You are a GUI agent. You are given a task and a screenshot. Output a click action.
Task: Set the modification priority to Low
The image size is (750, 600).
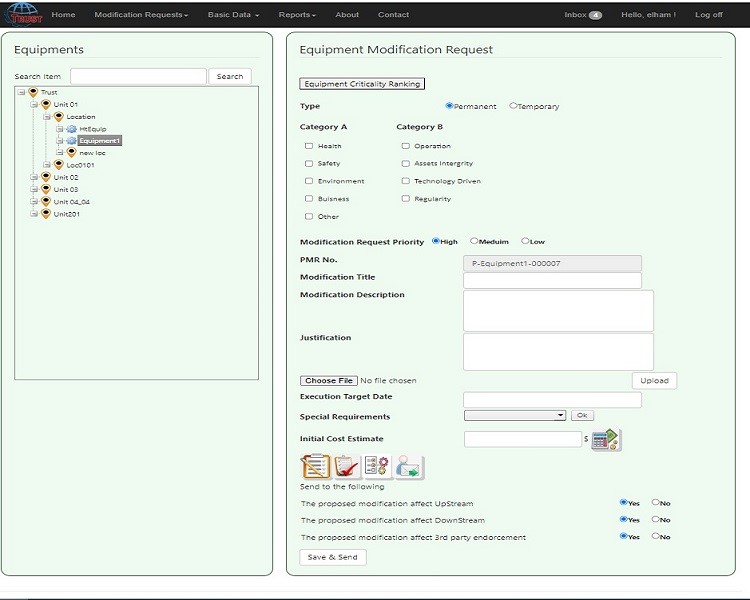tap(525, 241)
